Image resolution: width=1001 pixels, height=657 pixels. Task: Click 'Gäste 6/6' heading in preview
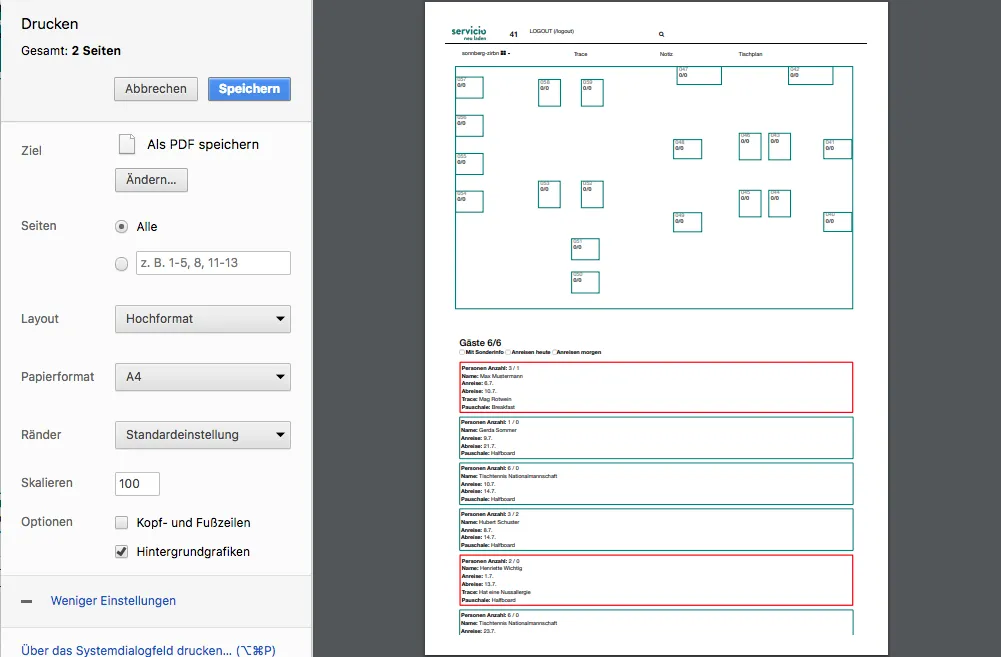480,343
